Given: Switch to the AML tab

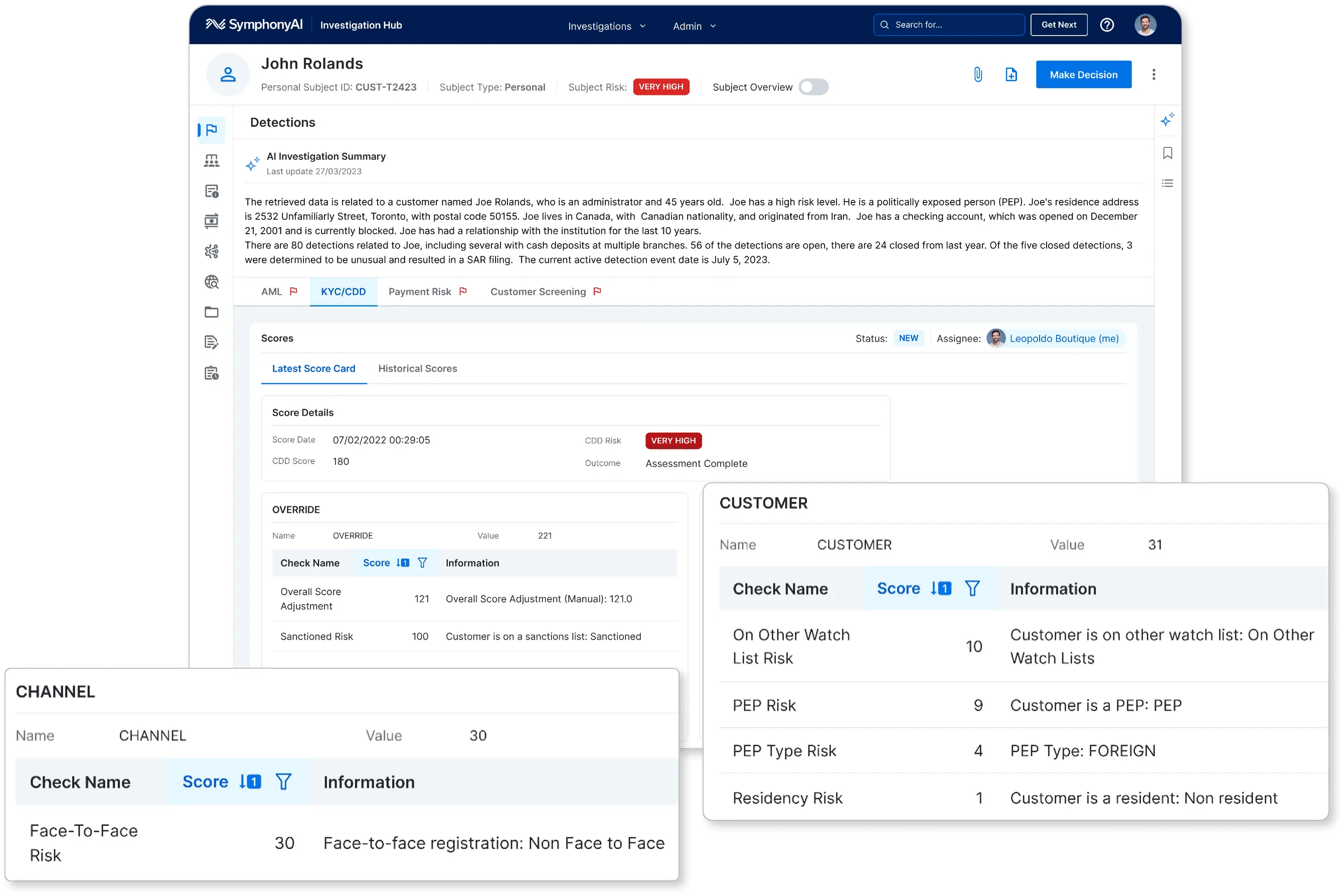Looking at the screenshot, I should point(279,291).
